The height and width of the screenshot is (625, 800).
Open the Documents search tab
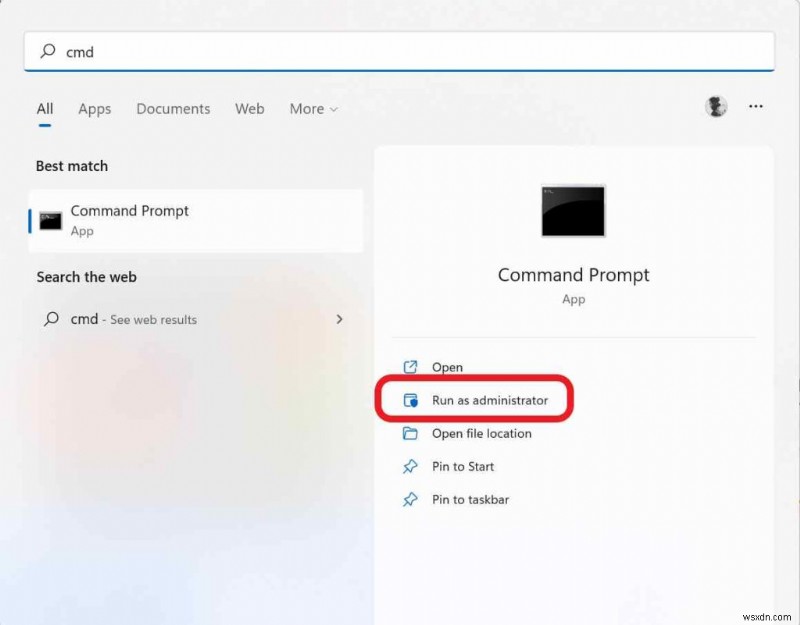click(172, 108)
